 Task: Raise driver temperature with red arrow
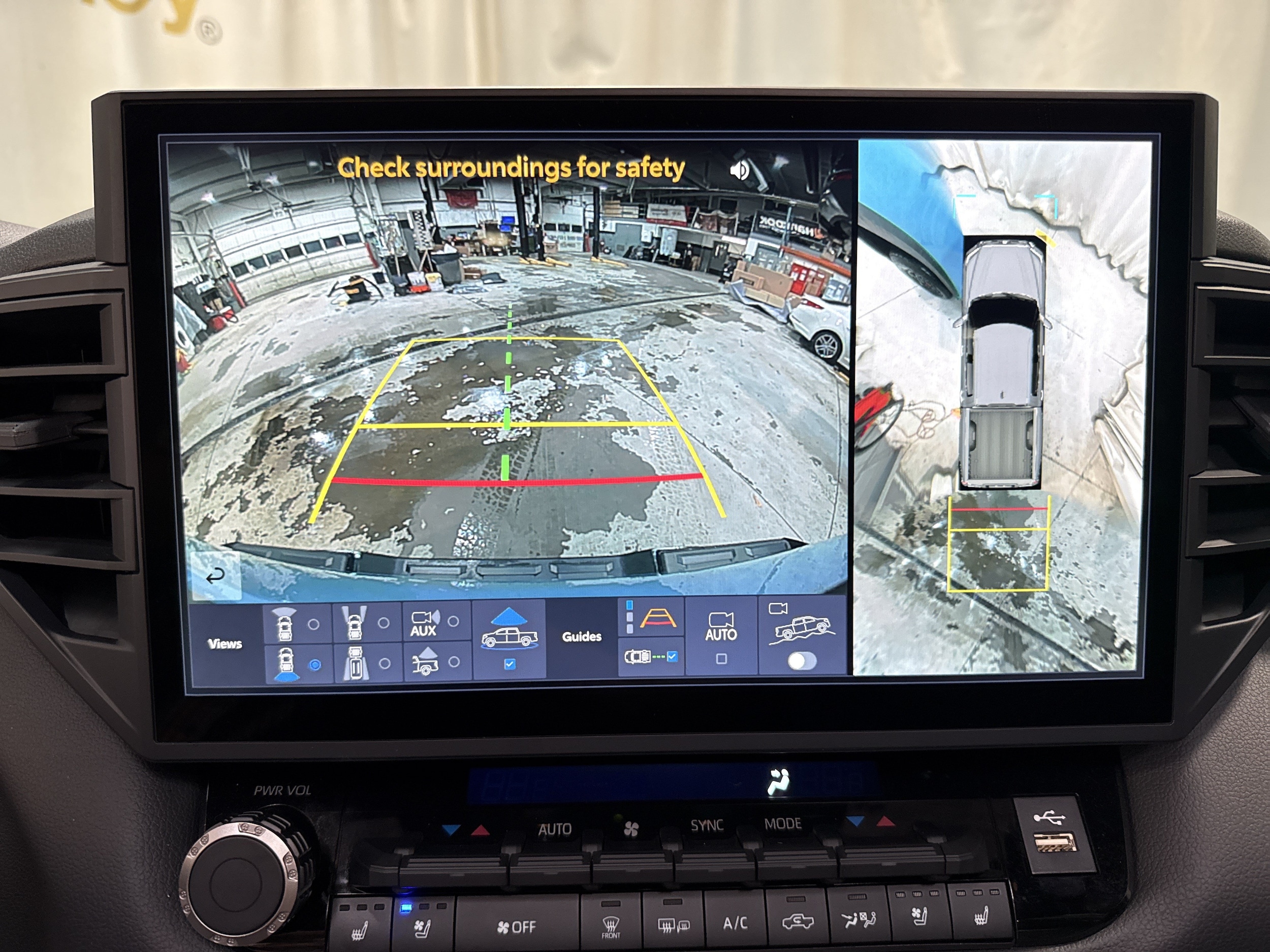click(480, 830)
